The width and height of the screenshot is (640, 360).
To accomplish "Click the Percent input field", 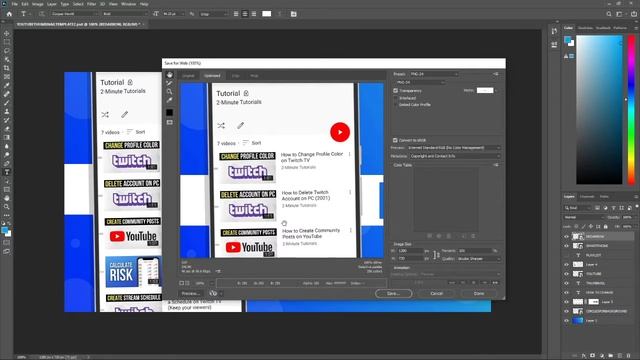I will (474, 251).
